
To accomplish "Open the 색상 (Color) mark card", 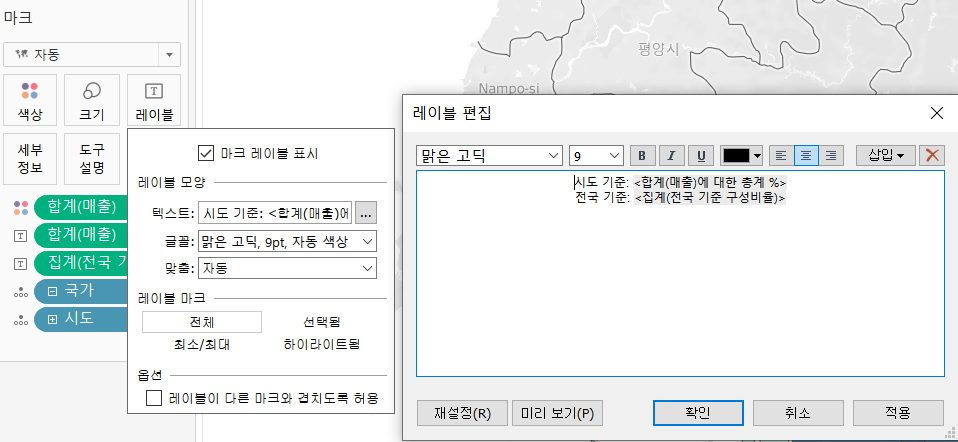I will coord(30,100).
